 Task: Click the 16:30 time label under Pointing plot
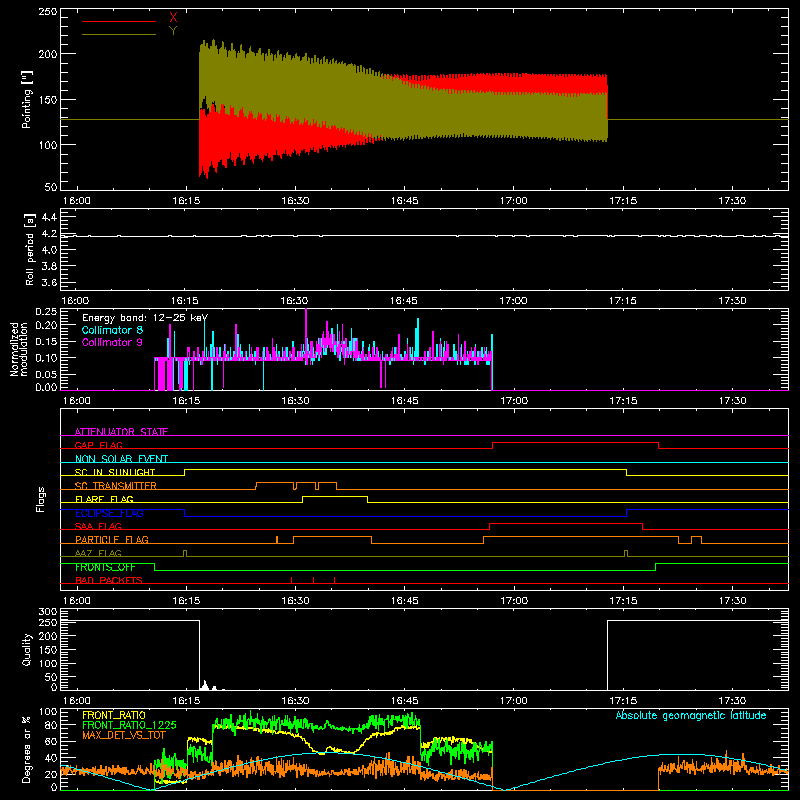pos(295,201)
